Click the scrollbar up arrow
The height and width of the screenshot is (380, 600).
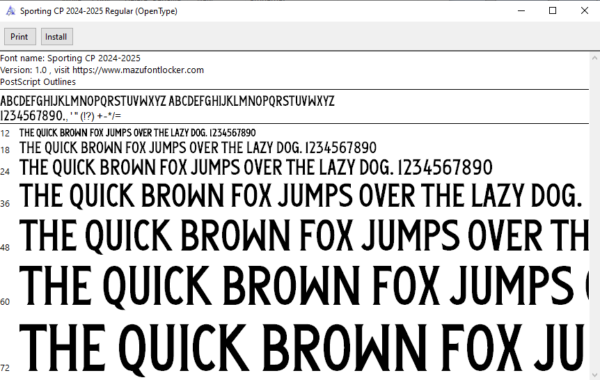click(x=594, y=58)
